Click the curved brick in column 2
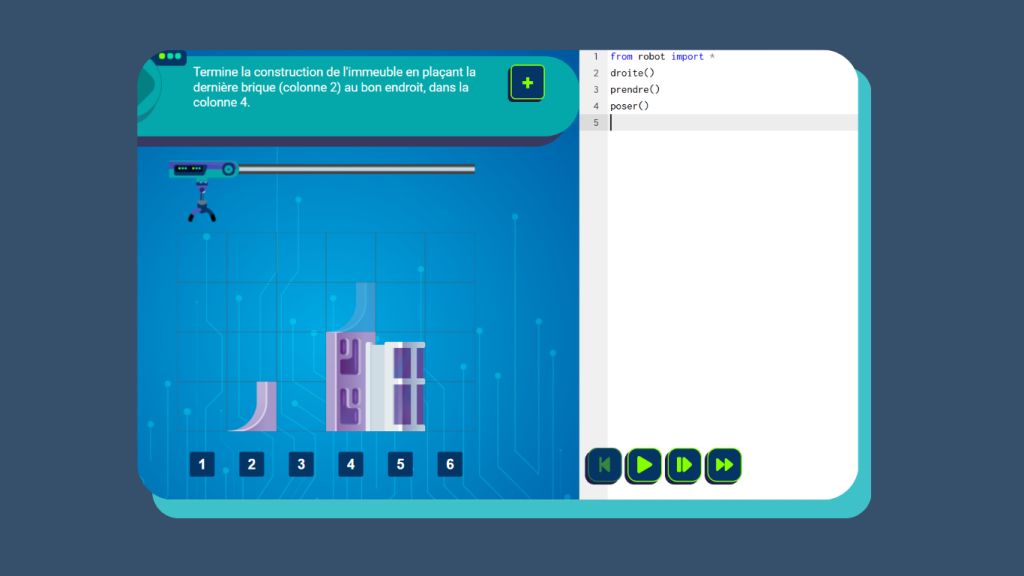The height and width of the screenshot is (576, 1024). (257, 407)
